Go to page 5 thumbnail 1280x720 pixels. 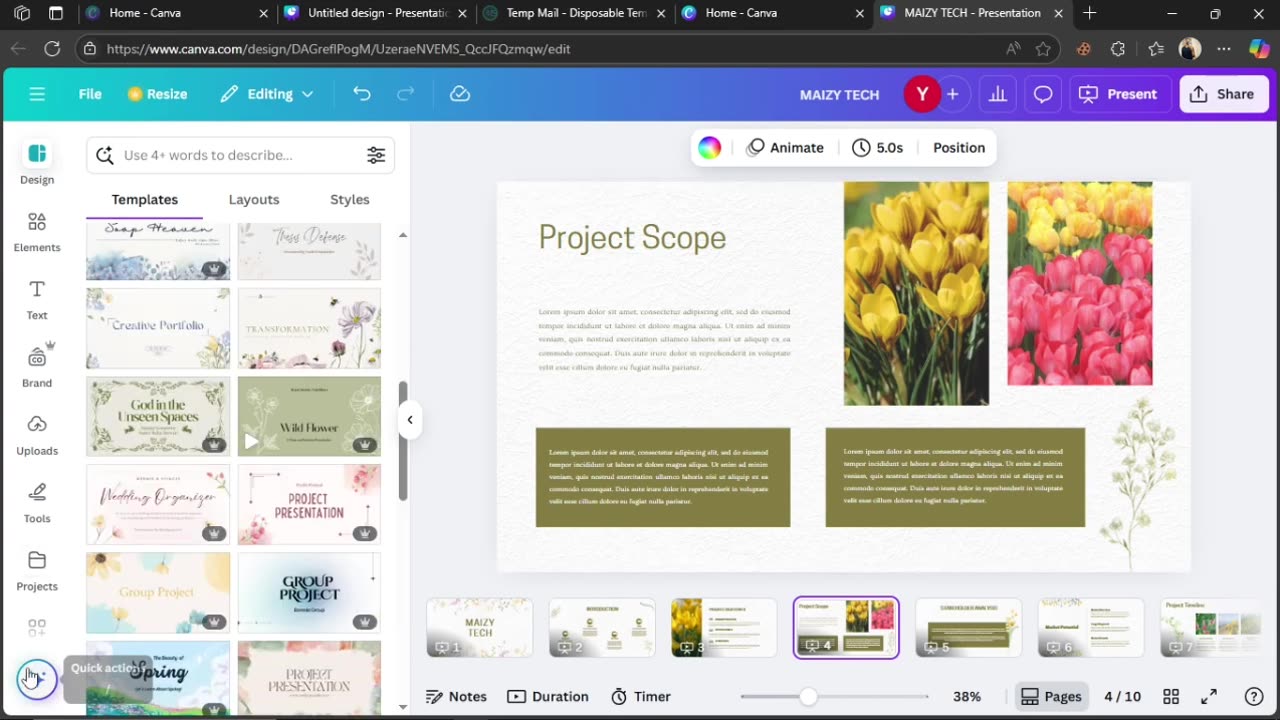pyautogui.click(x=969, y=628)
